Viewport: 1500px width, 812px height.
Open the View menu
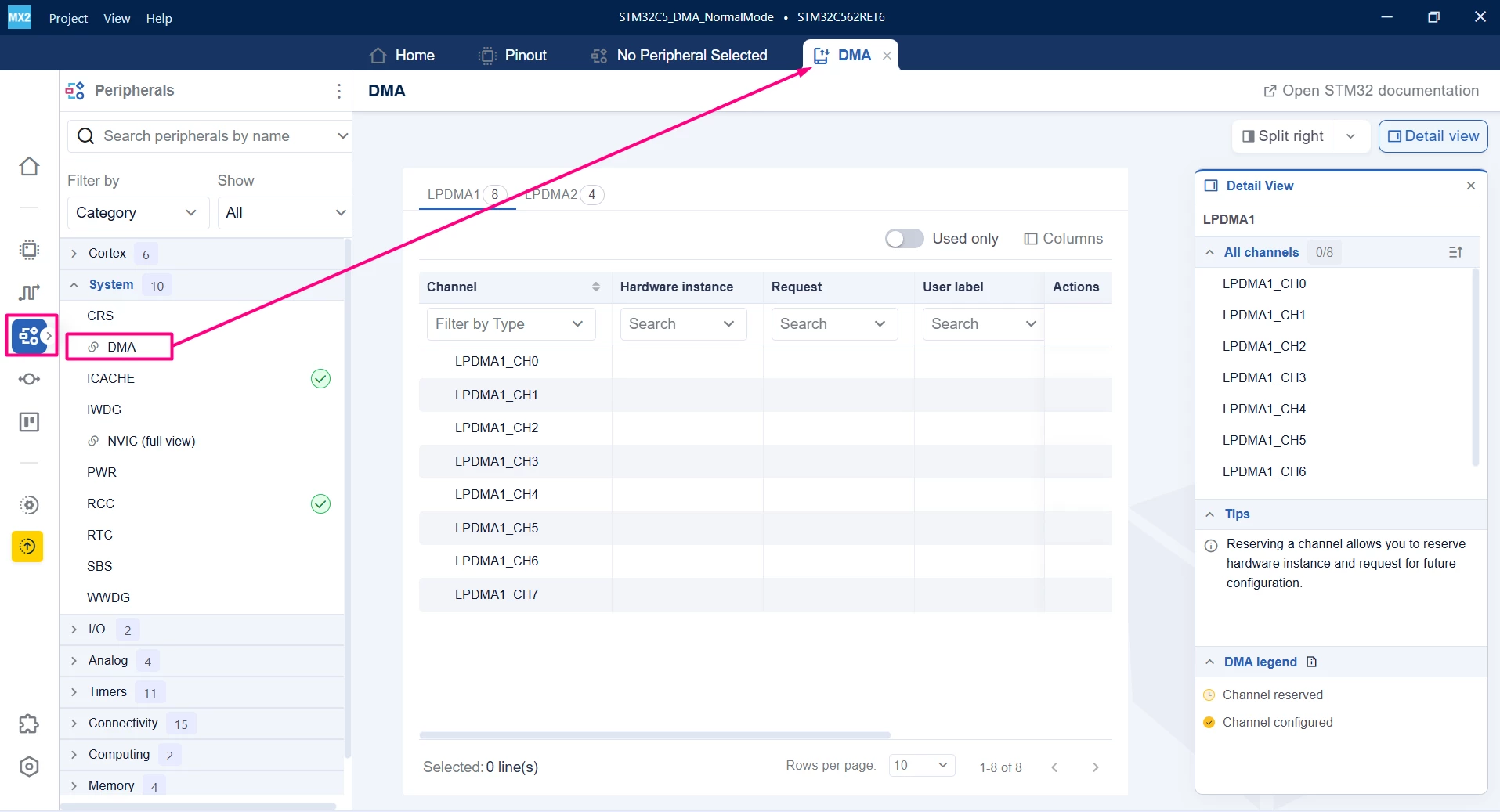(x=117, y=18)
